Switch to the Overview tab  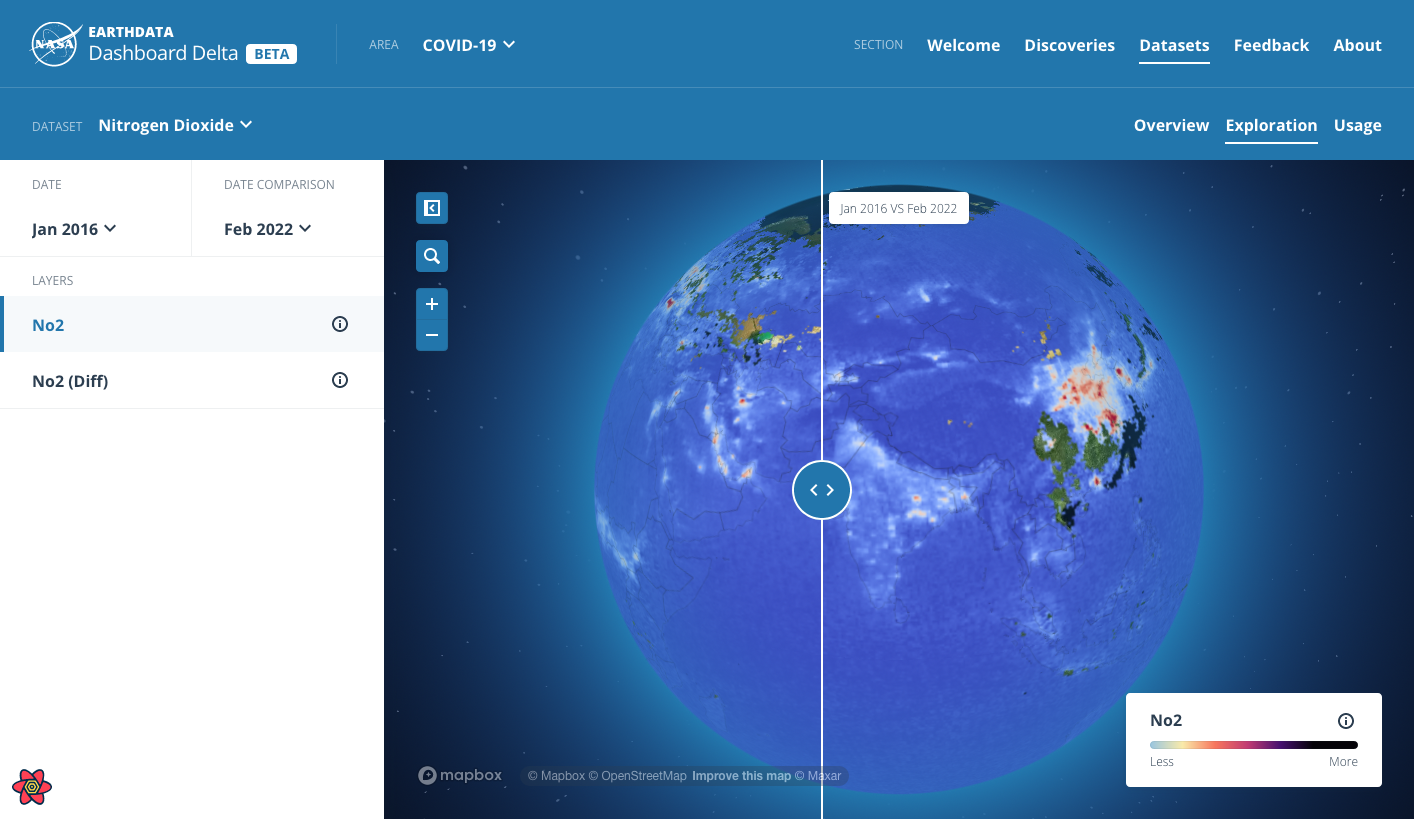(x=1171, y=125)
